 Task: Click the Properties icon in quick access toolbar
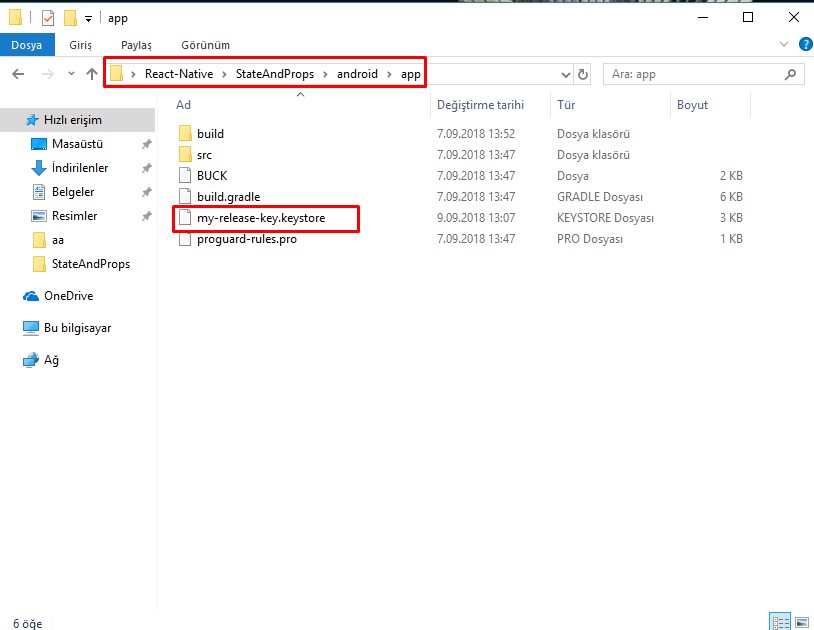[x=47, y=18]
